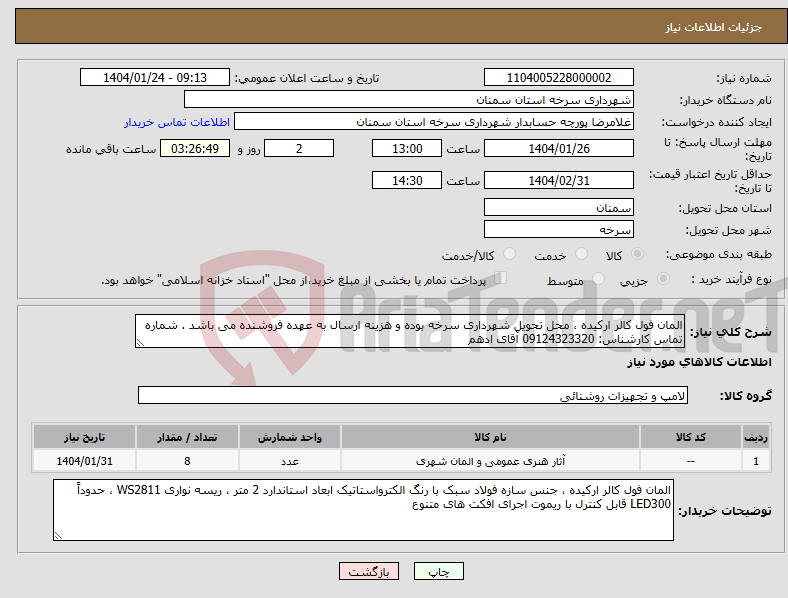
Task: Click the buyer organization name field
Action: 409,99
